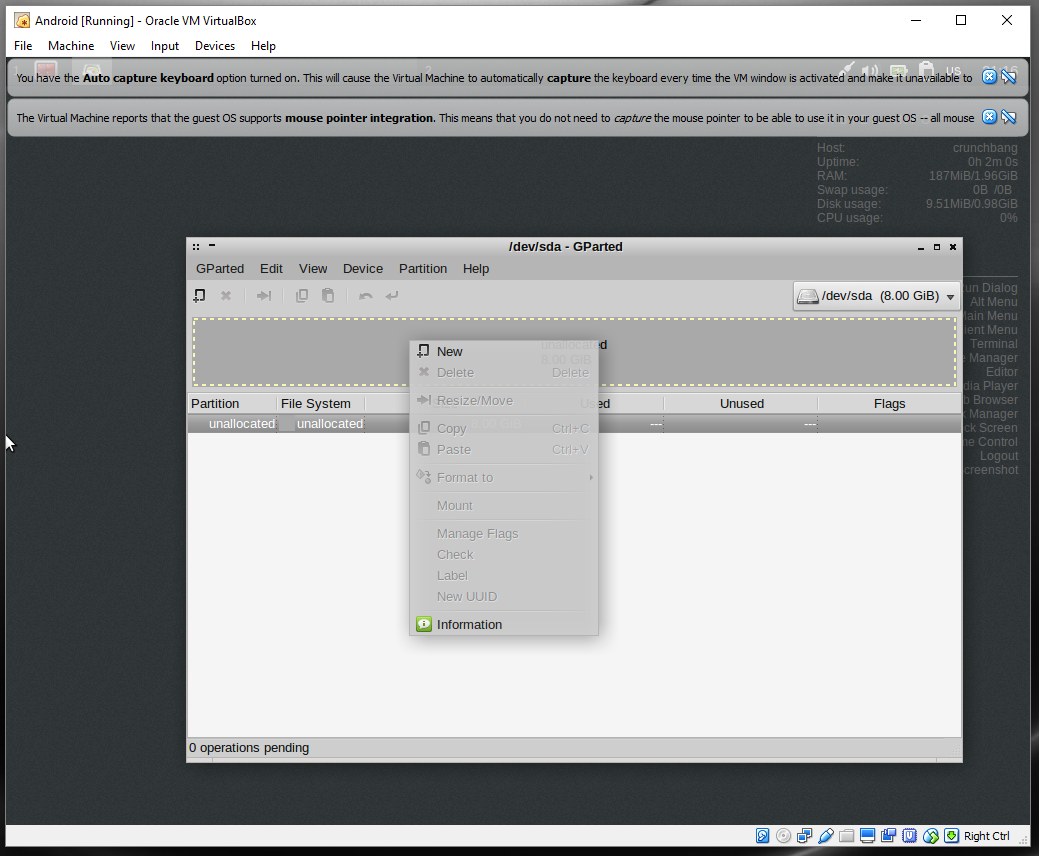Dismiss the mouse pointer integration notification
The width and height of the screenshot is (1039, 856).
coord(989,117)
